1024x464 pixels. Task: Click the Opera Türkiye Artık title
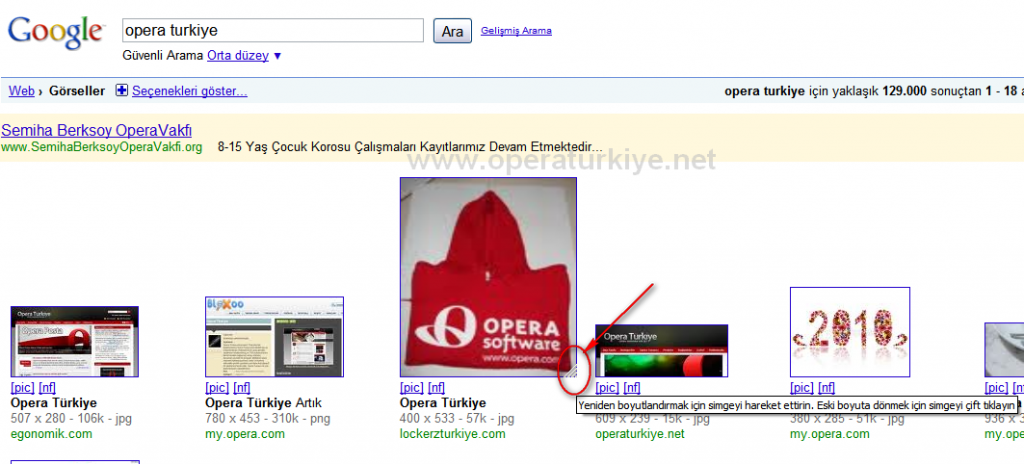point(263,403)
